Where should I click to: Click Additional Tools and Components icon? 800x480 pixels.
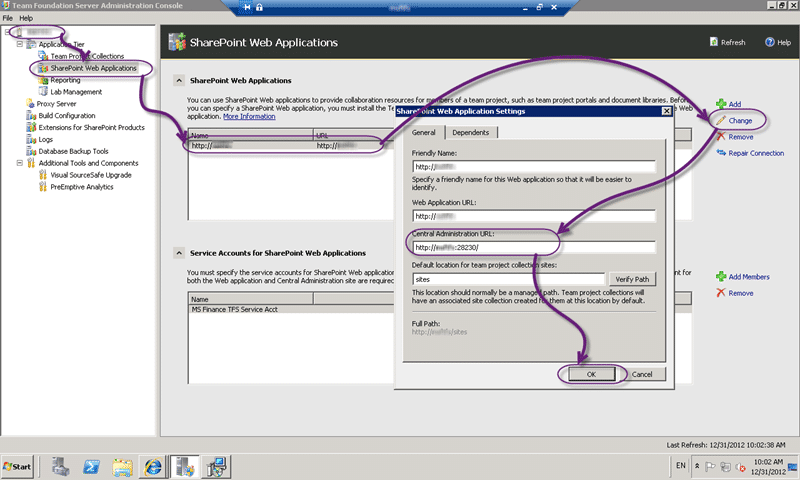[x=31, y=163]
